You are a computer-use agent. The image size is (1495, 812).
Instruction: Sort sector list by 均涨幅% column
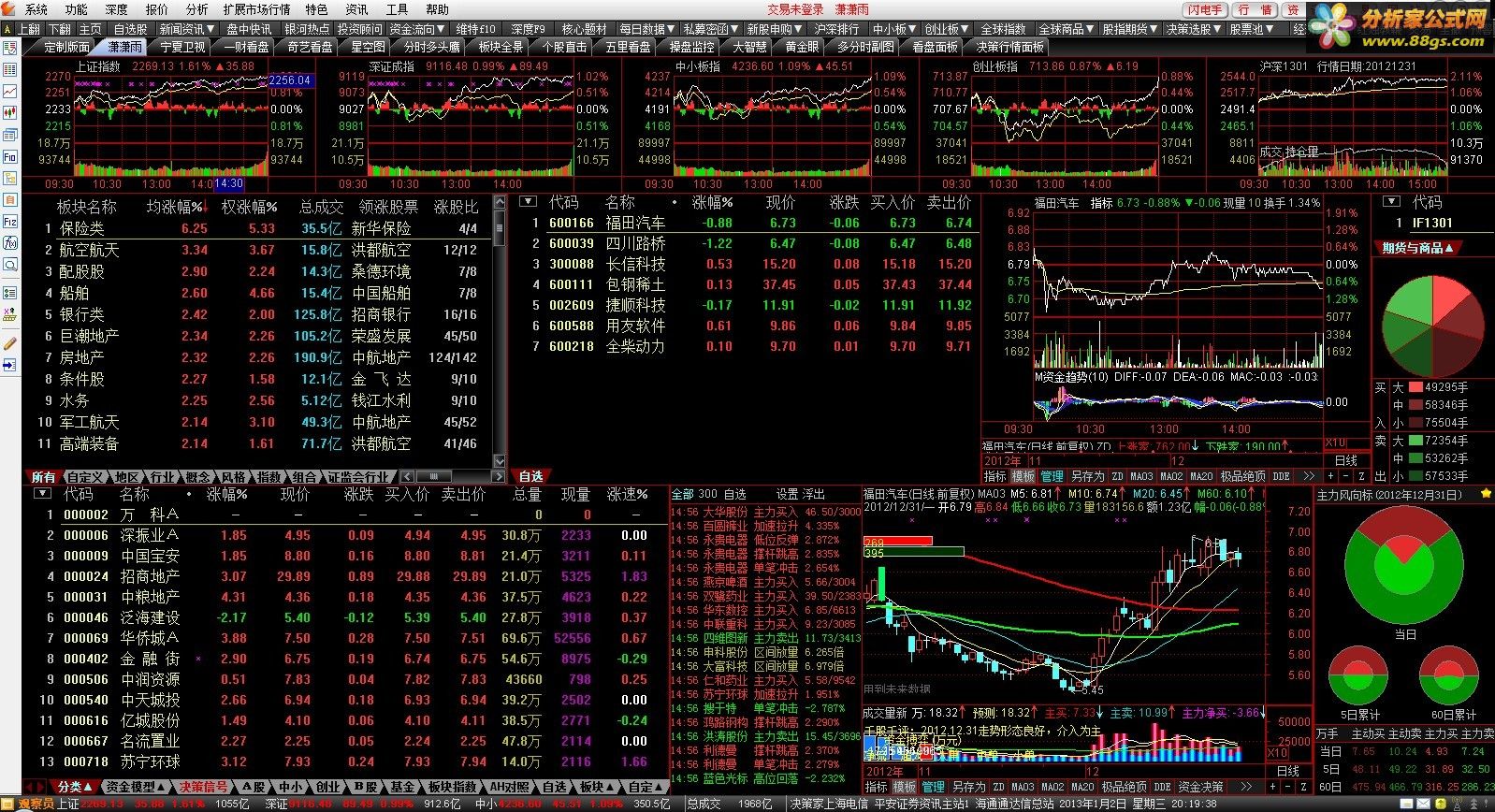[x=174, y=207]
